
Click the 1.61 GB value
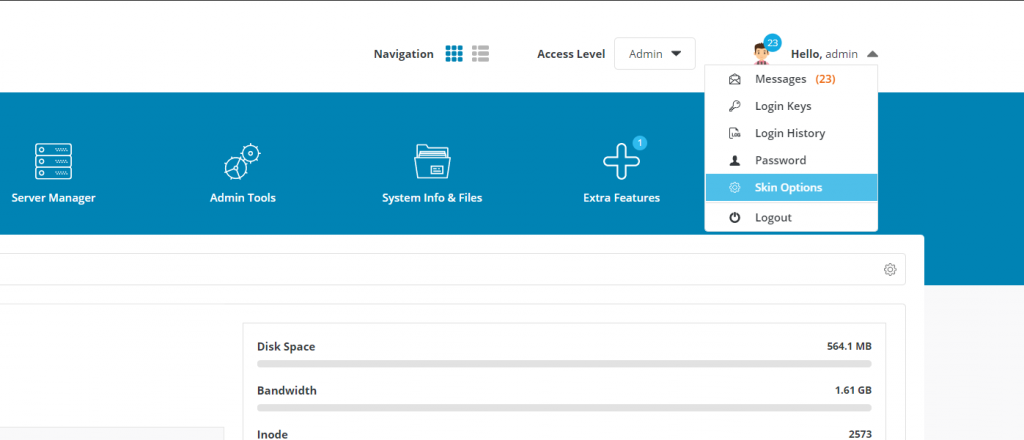pyautogui.click(x=853, y=390)
